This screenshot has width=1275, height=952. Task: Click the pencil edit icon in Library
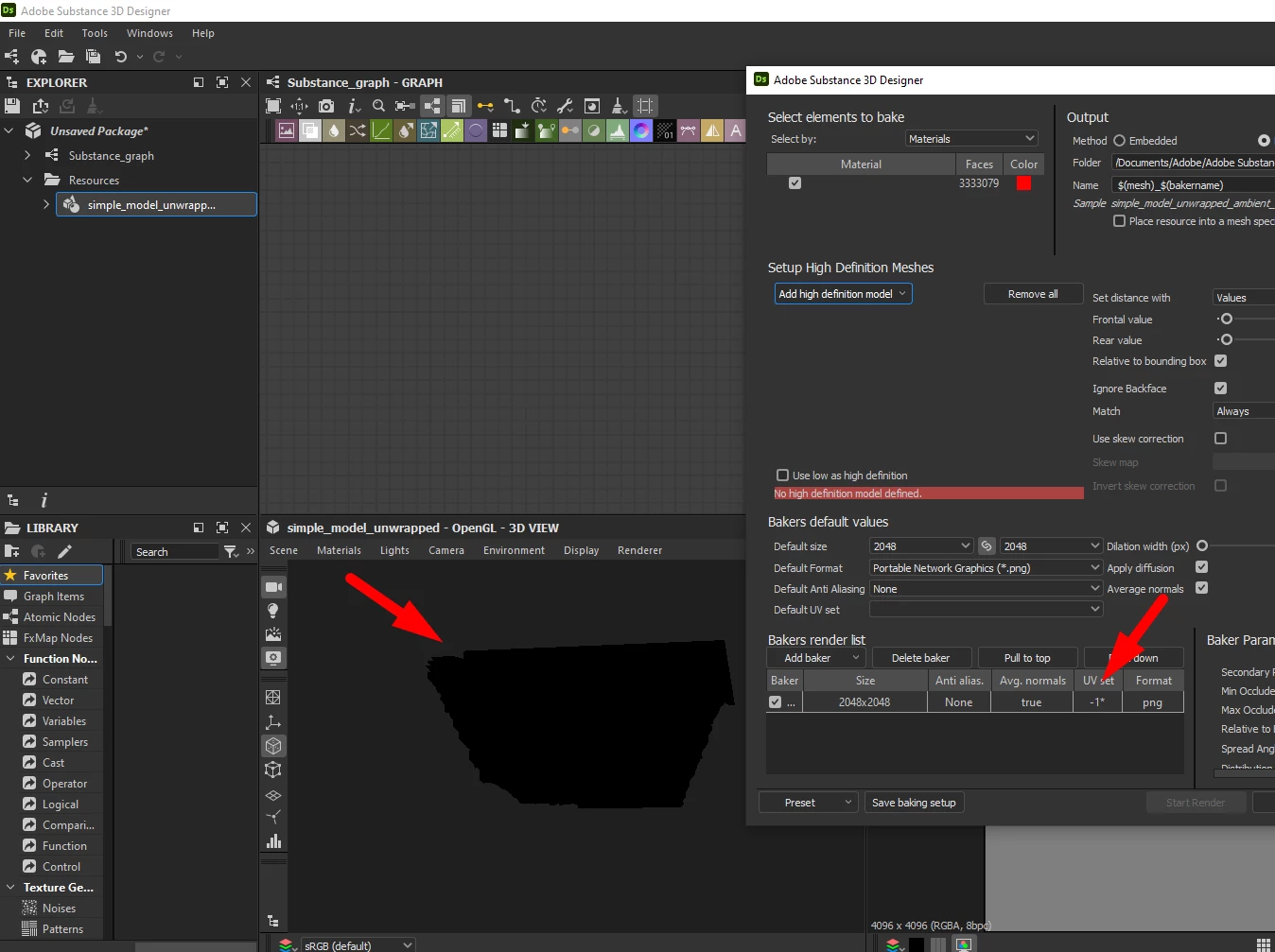coord(64,551)
